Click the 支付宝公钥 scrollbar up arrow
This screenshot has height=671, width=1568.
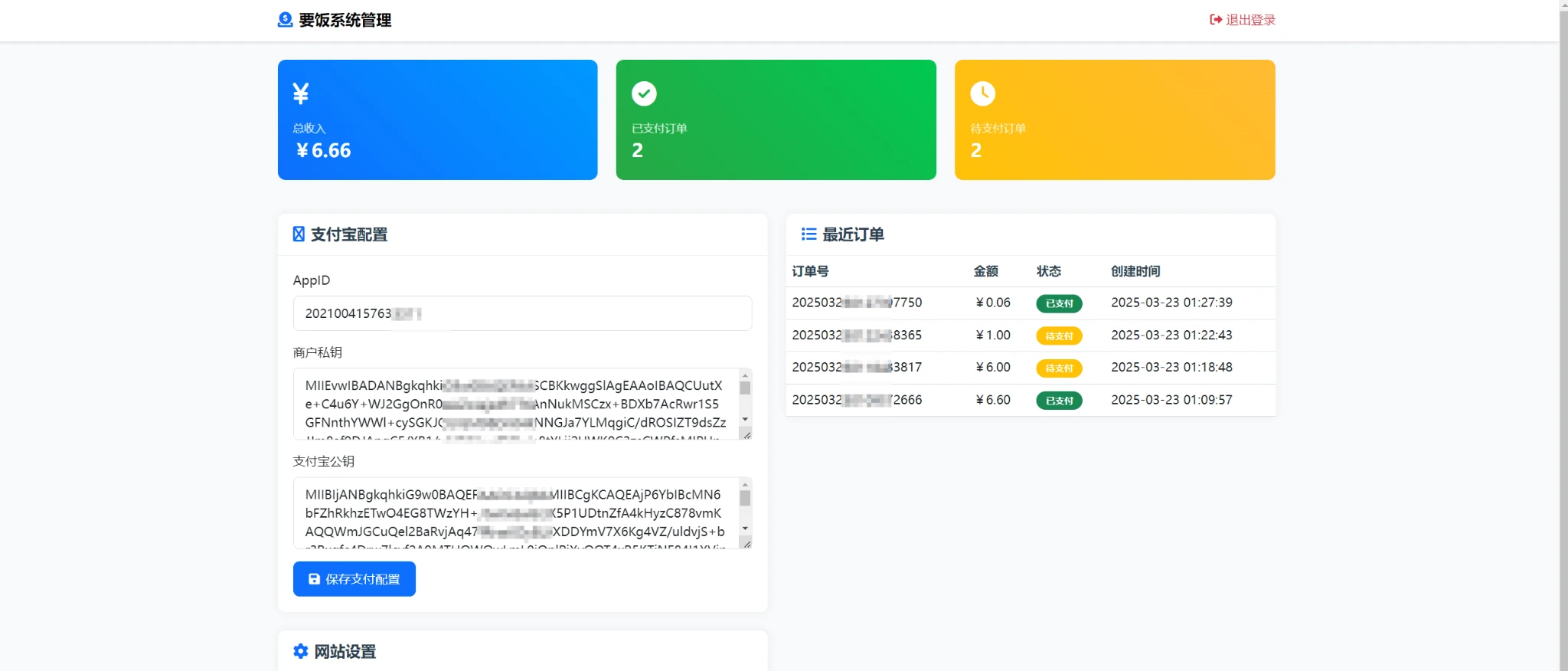745,485
